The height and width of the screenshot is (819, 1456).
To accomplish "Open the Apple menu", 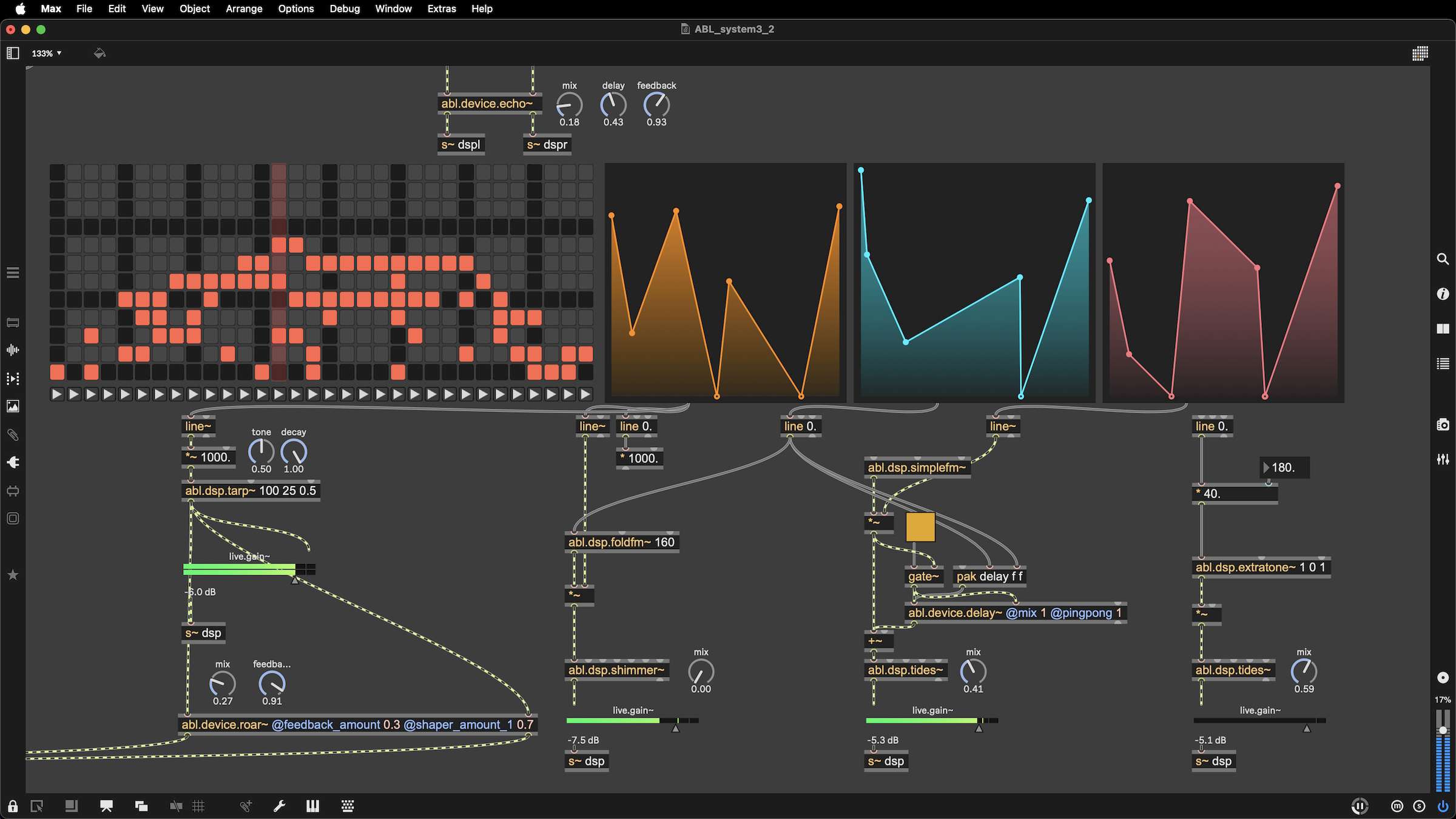I will [20, 8].
